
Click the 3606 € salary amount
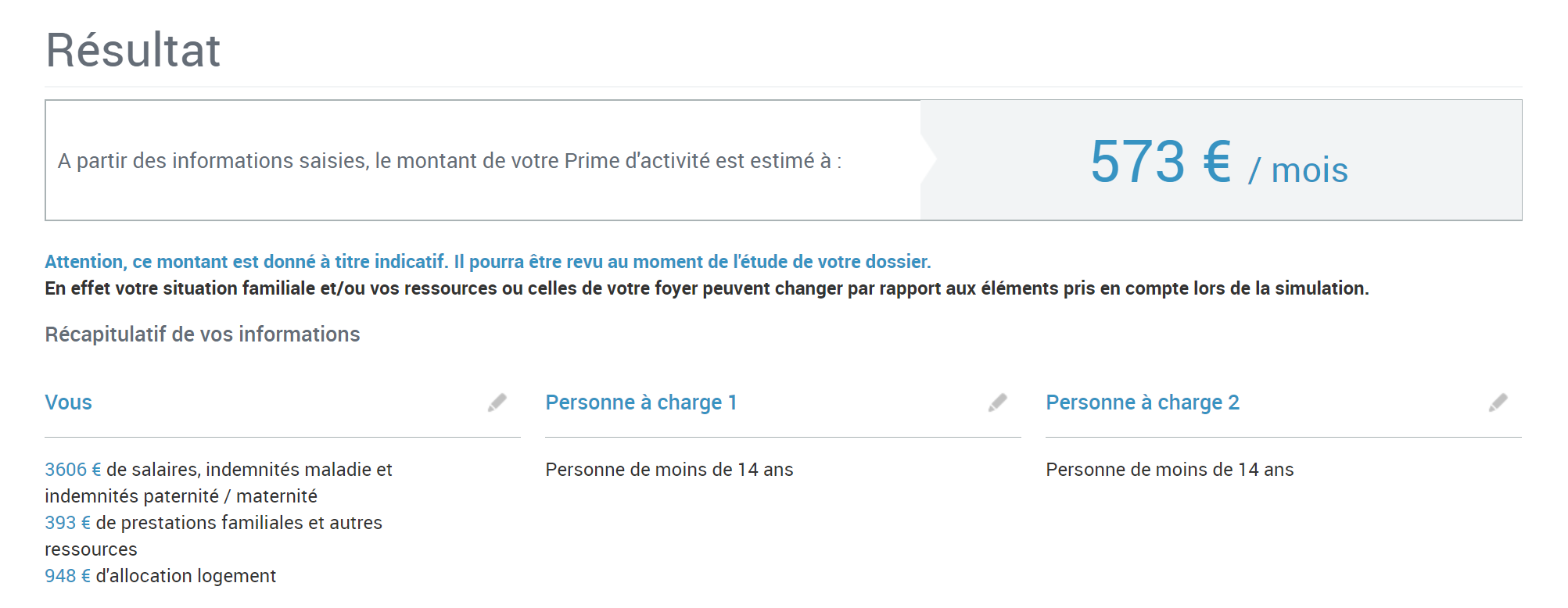coord(73,470)
